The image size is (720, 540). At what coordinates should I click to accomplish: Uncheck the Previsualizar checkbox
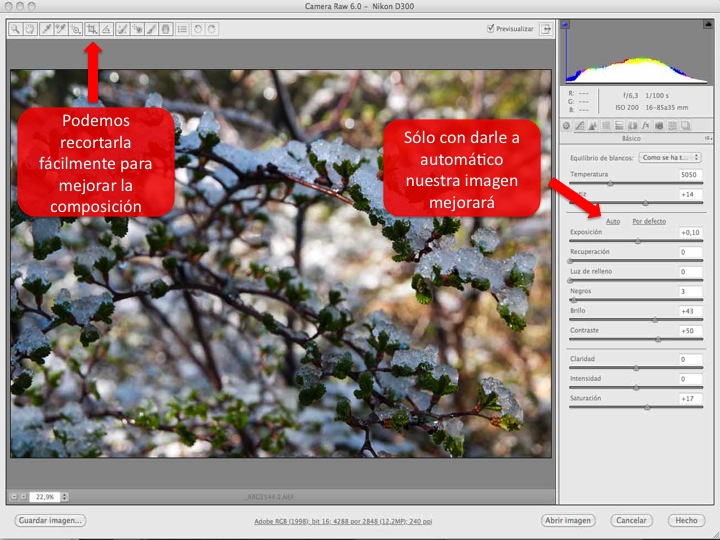490,29
